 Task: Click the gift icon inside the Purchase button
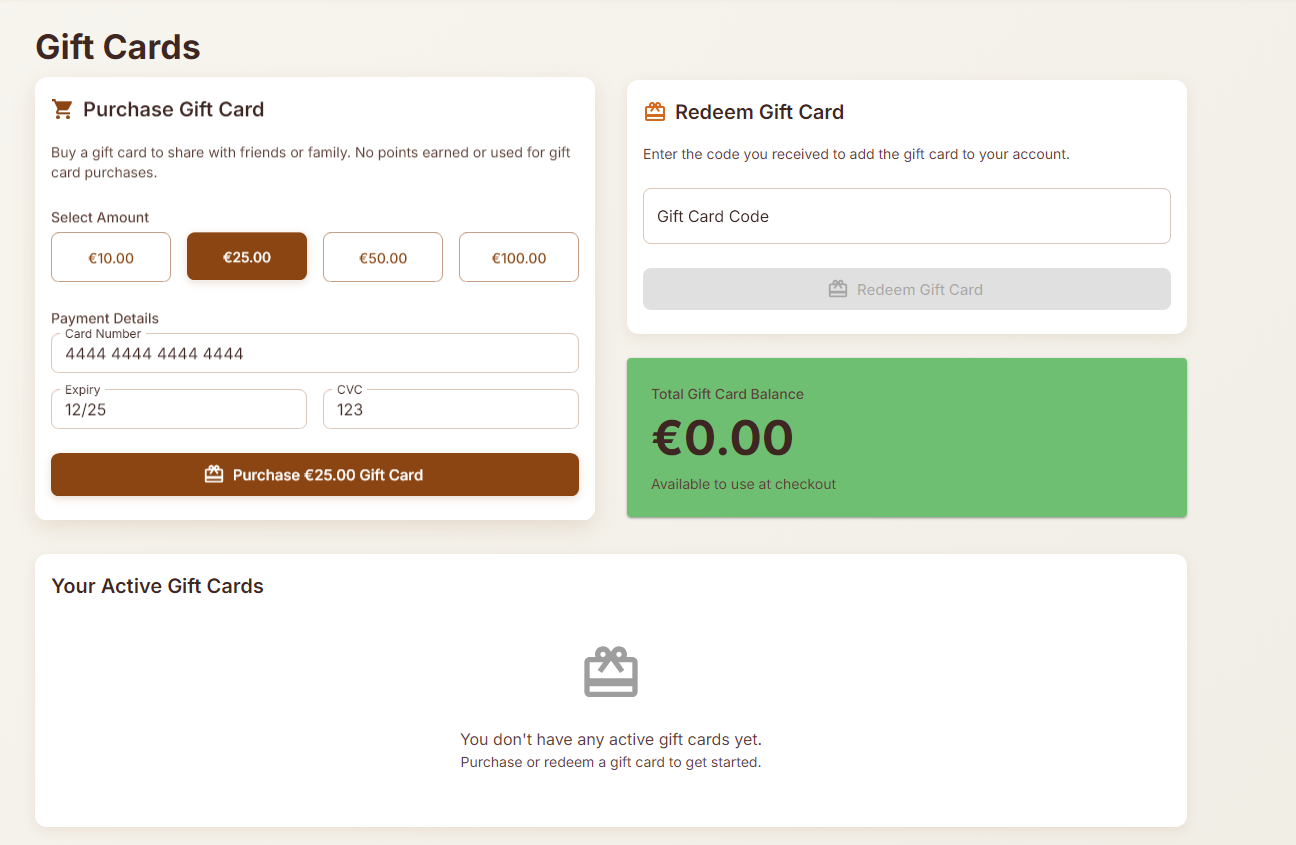coord(214,474)
